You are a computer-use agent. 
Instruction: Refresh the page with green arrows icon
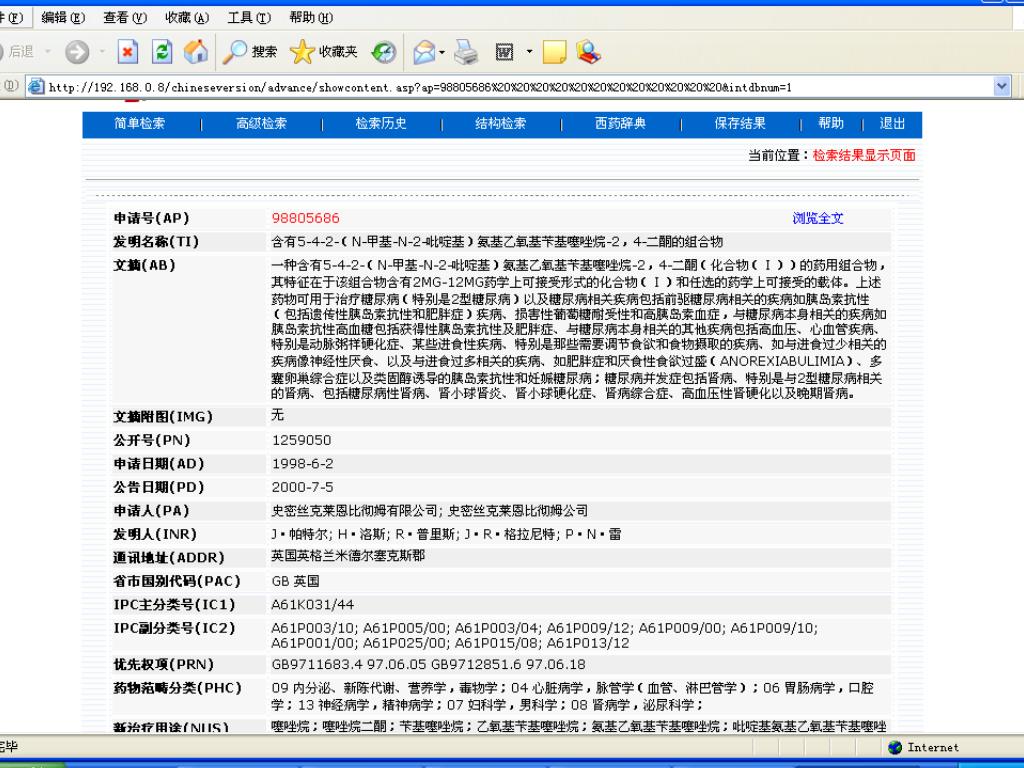coord(161,52)
